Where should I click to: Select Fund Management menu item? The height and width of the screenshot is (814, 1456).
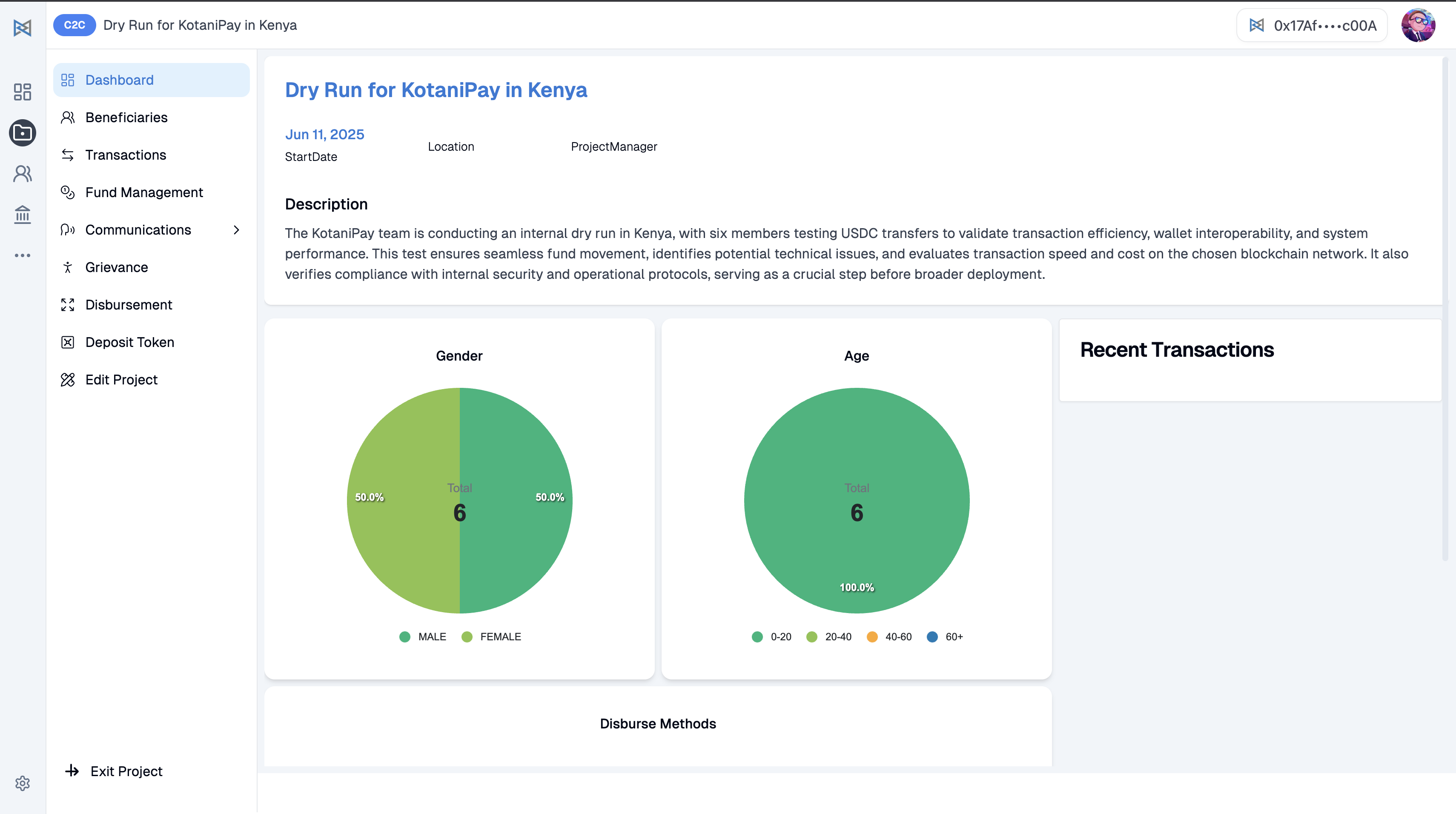pos(152,192)
